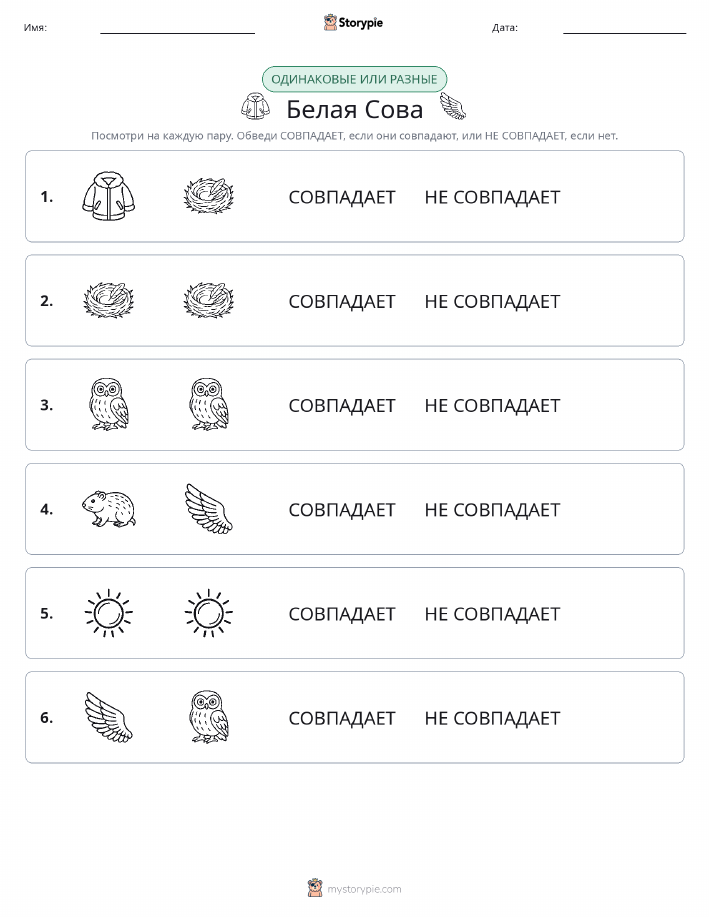Click the nest icon in row 1

coord(209,196)
